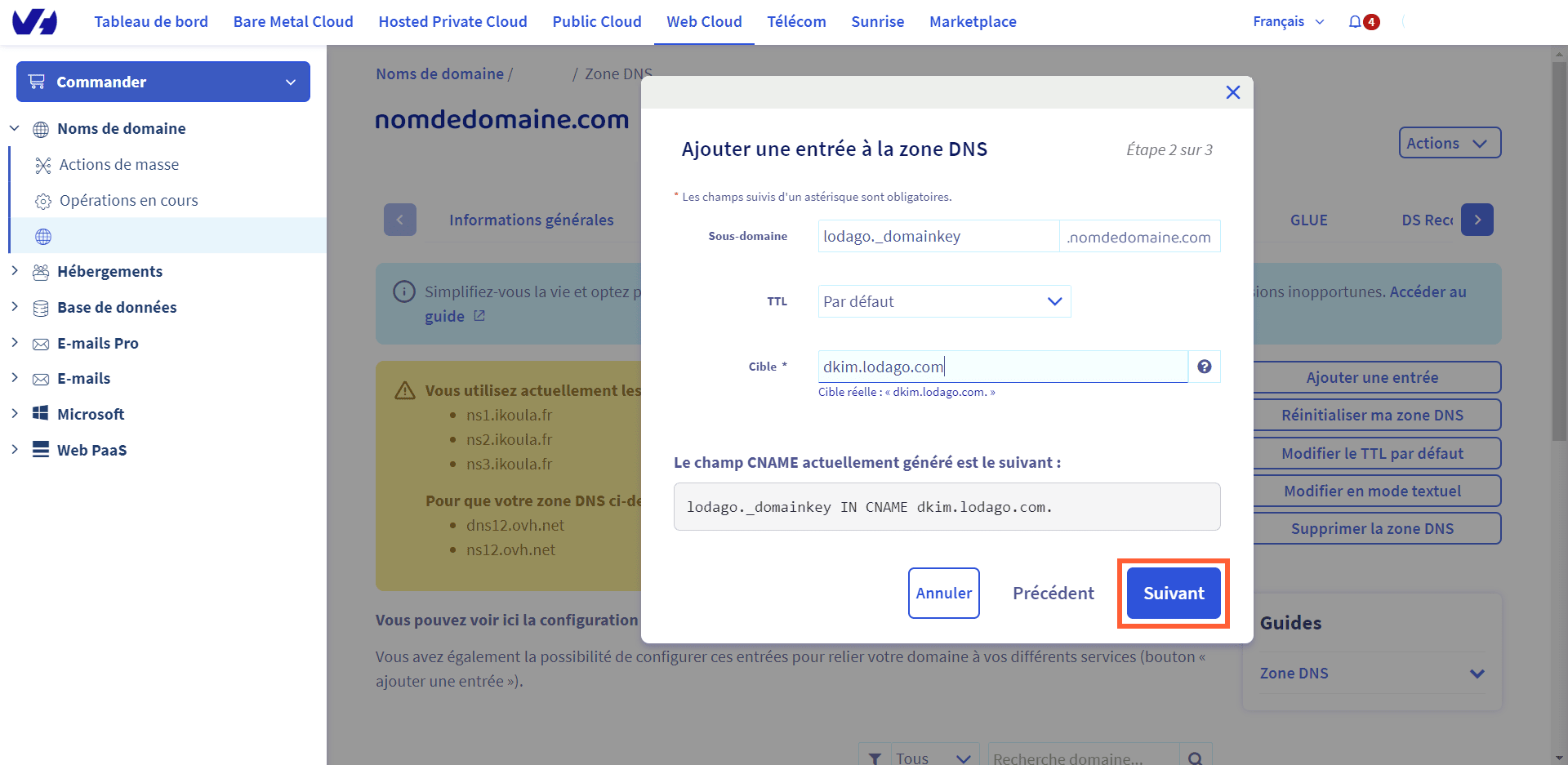Open the Sunrise menu
This screenshot has height=765, width=1568.
[x=878, y=22]
